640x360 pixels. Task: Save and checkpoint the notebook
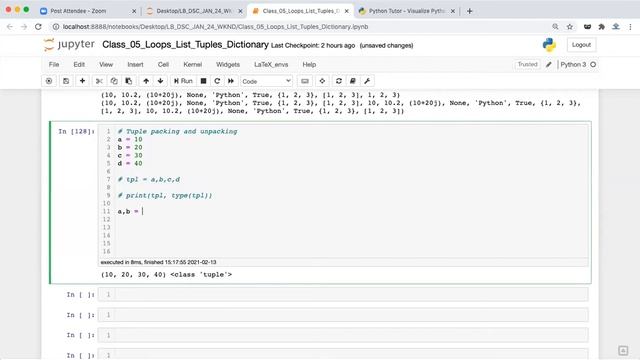coord(66,81)
